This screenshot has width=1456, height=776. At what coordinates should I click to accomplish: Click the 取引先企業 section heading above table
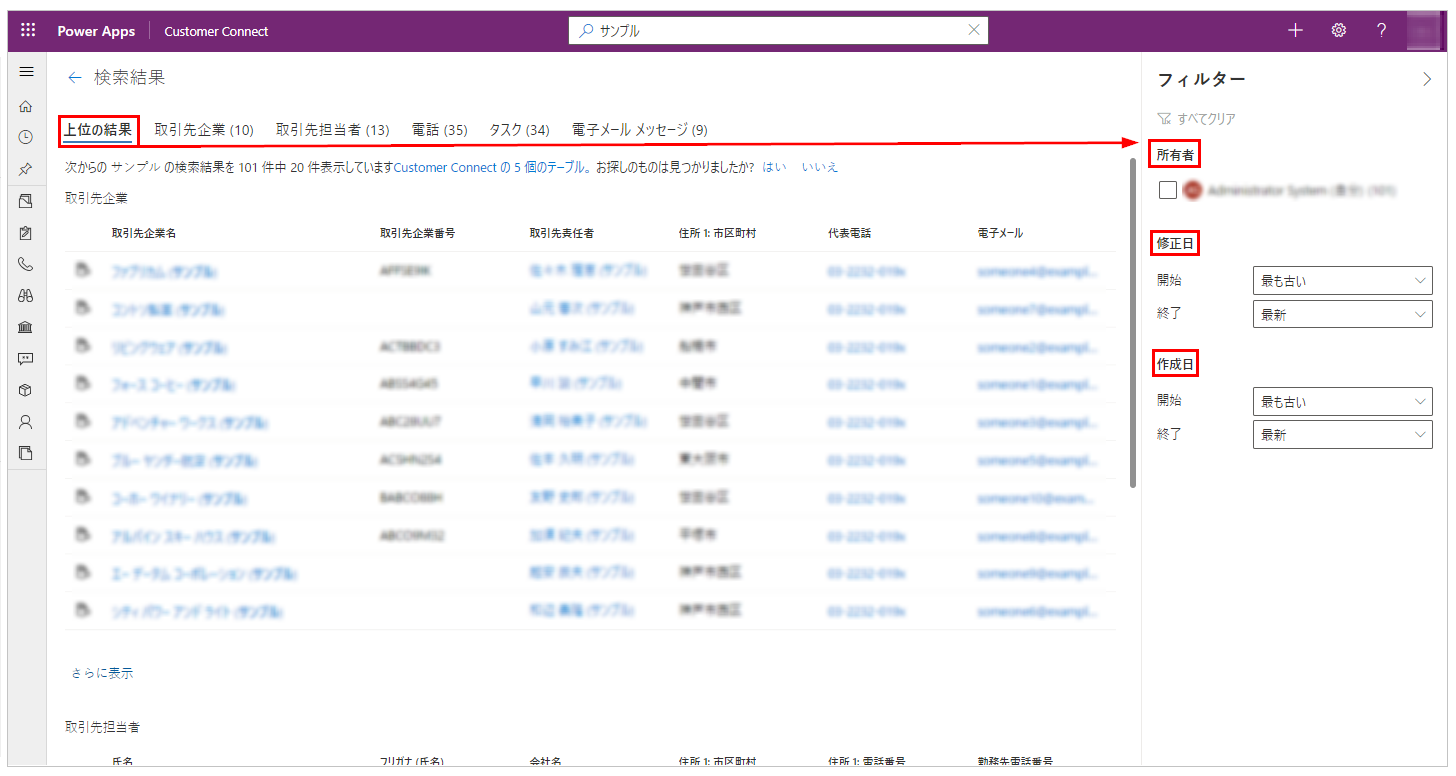[x=96, y=199]
